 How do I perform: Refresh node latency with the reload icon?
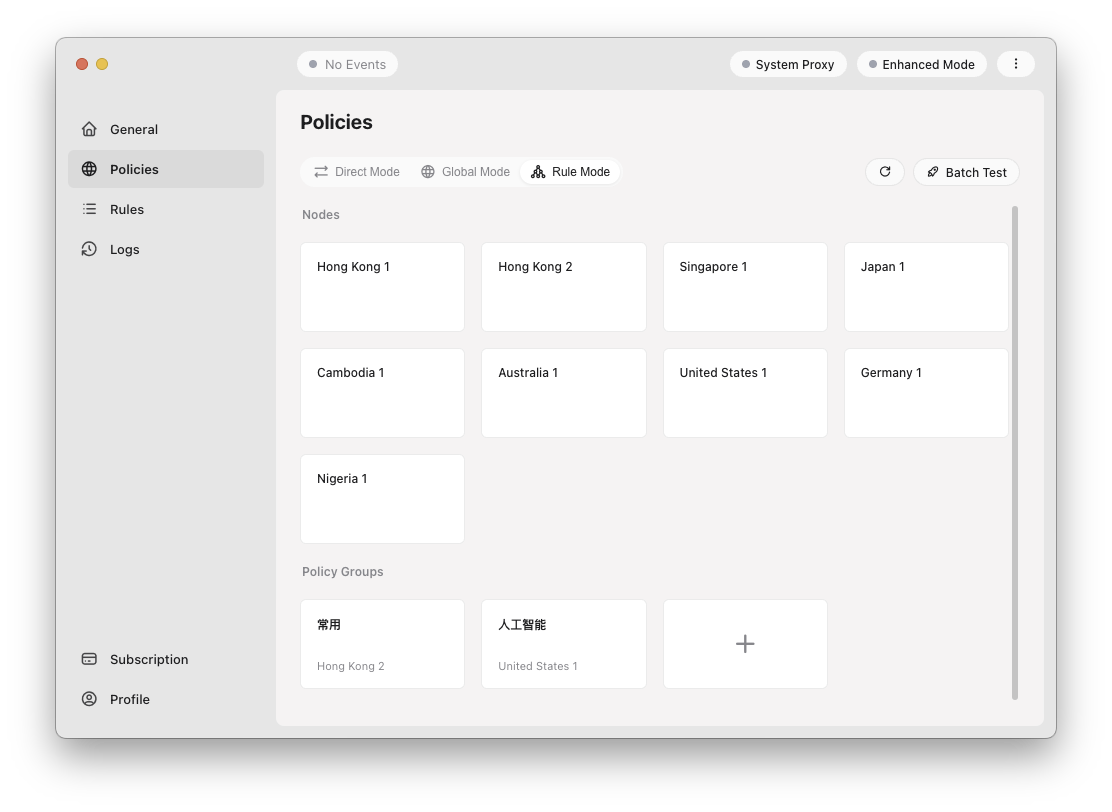(884, 171)
